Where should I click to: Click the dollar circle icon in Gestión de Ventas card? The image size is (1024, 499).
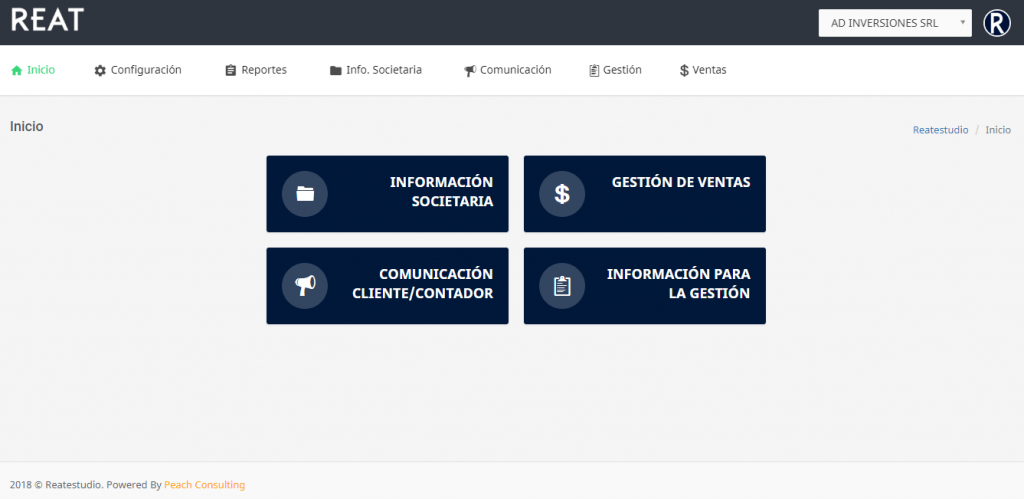click(x=562, y=194)
